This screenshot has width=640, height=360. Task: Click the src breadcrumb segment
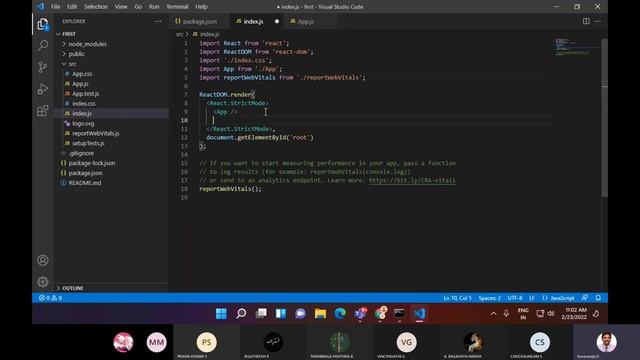[x=179, y=34]
